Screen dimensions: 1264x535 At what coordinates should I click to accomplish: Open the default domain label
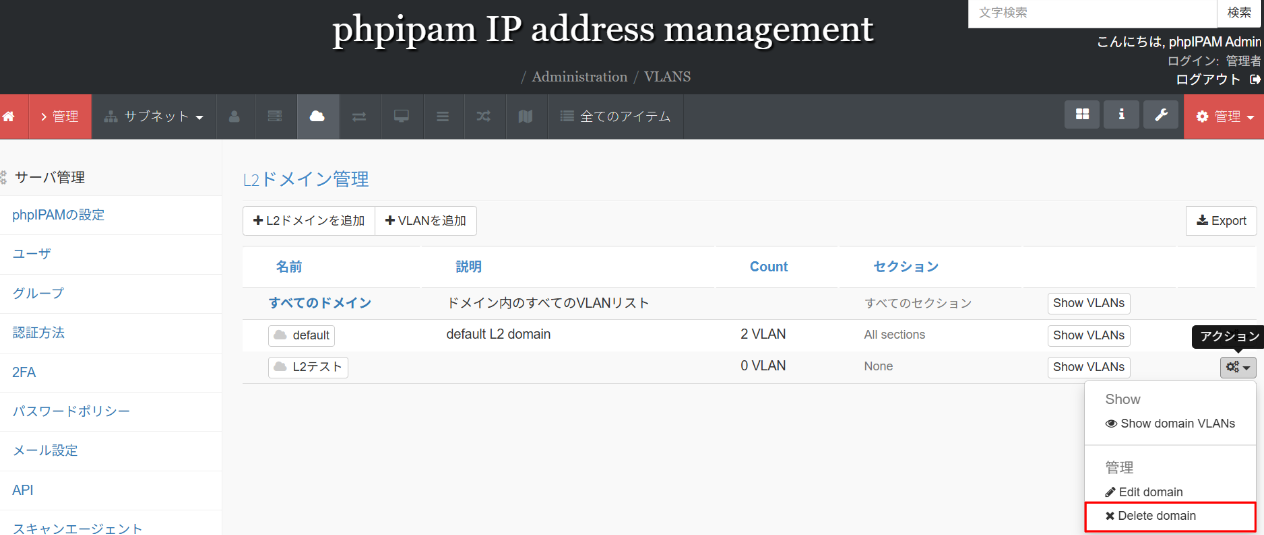301,335
